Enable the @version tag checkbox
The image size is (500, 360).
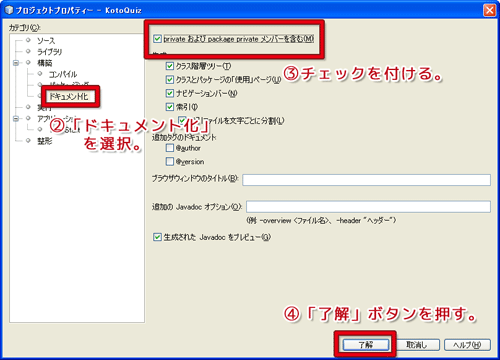coord(170,162)
